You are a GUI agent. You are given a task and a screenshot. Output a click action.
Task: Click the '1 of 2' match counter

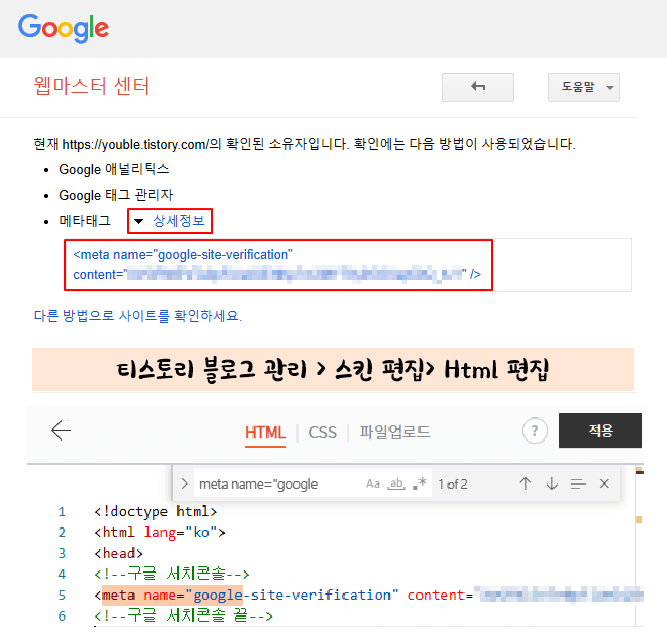click(x=453, y=484)
